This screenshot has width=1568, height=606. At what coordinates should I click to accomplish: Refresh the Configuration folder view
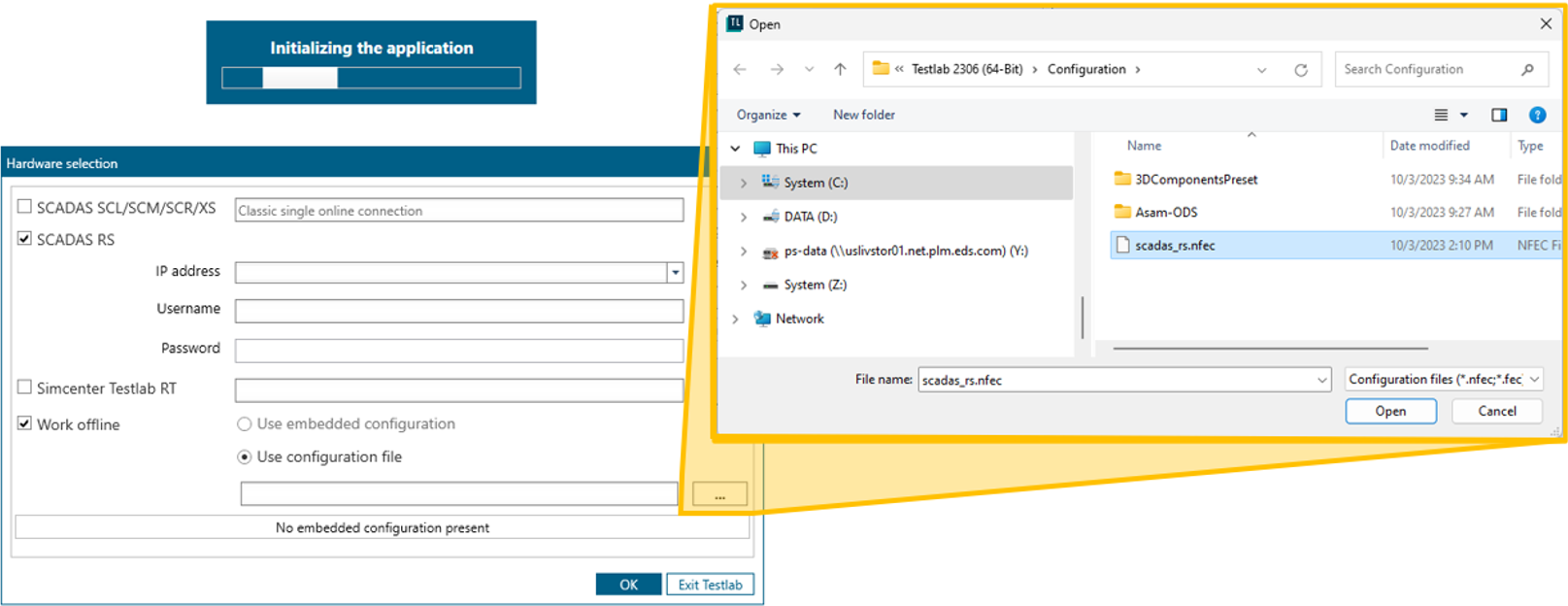[x=1301, y=70]
